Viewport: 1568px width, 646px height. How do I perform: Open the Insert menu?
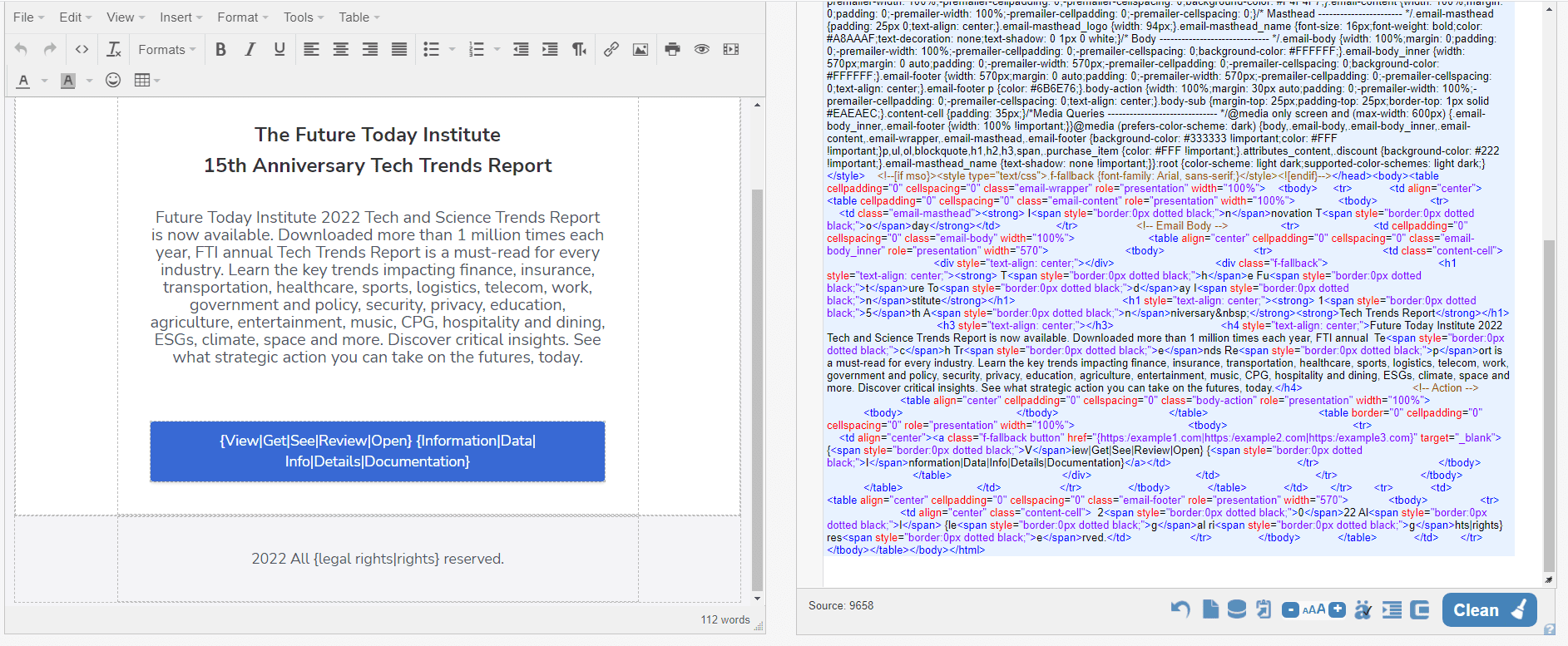pos(181,17)
